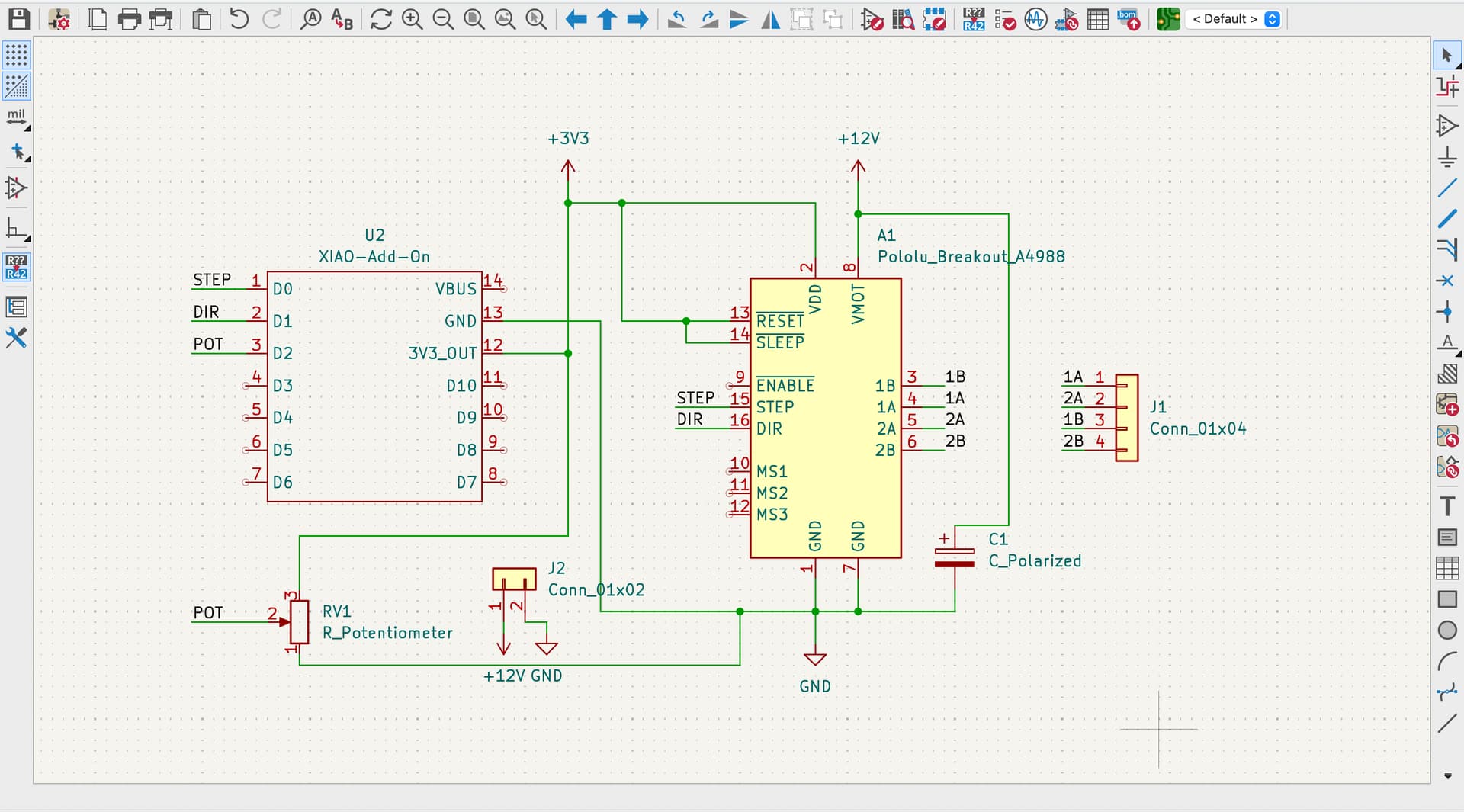Select the wire-to-bus entry tool
Screen dimensions: 1464x812
(x=1447, y=249)
